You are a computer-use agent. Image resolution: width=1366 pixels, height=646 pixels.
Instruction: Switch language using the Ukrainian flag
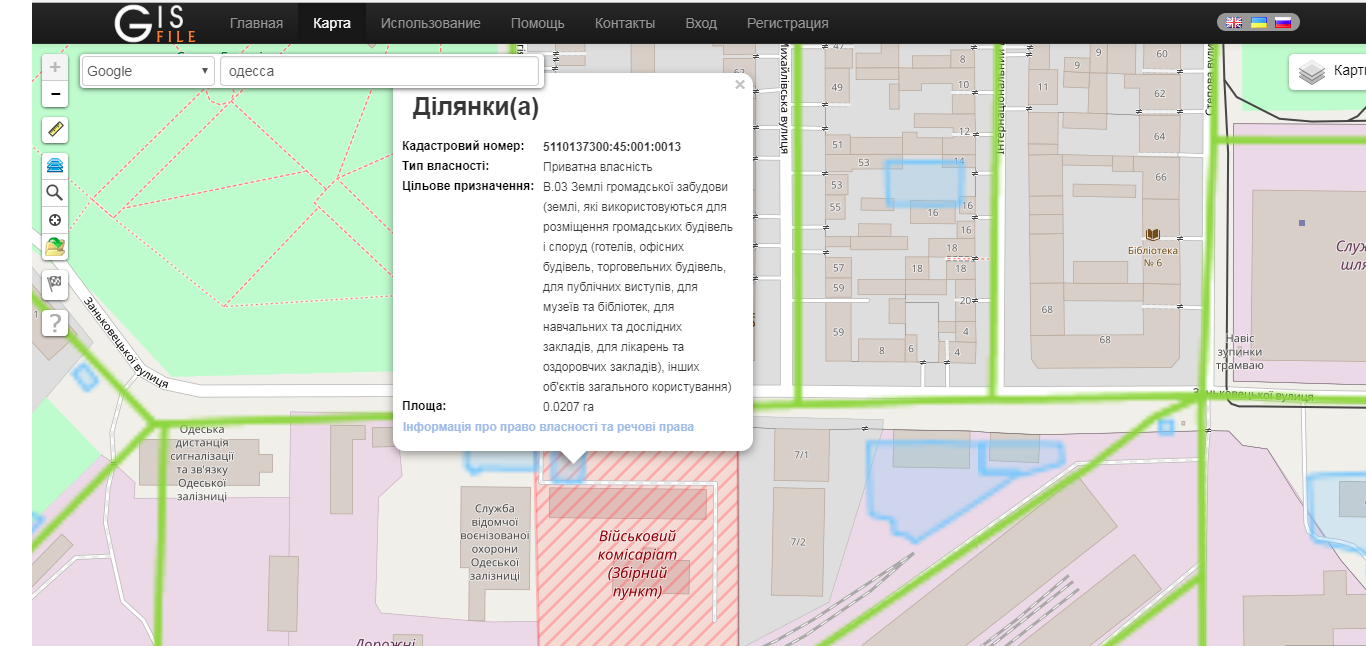(1258, 23)
